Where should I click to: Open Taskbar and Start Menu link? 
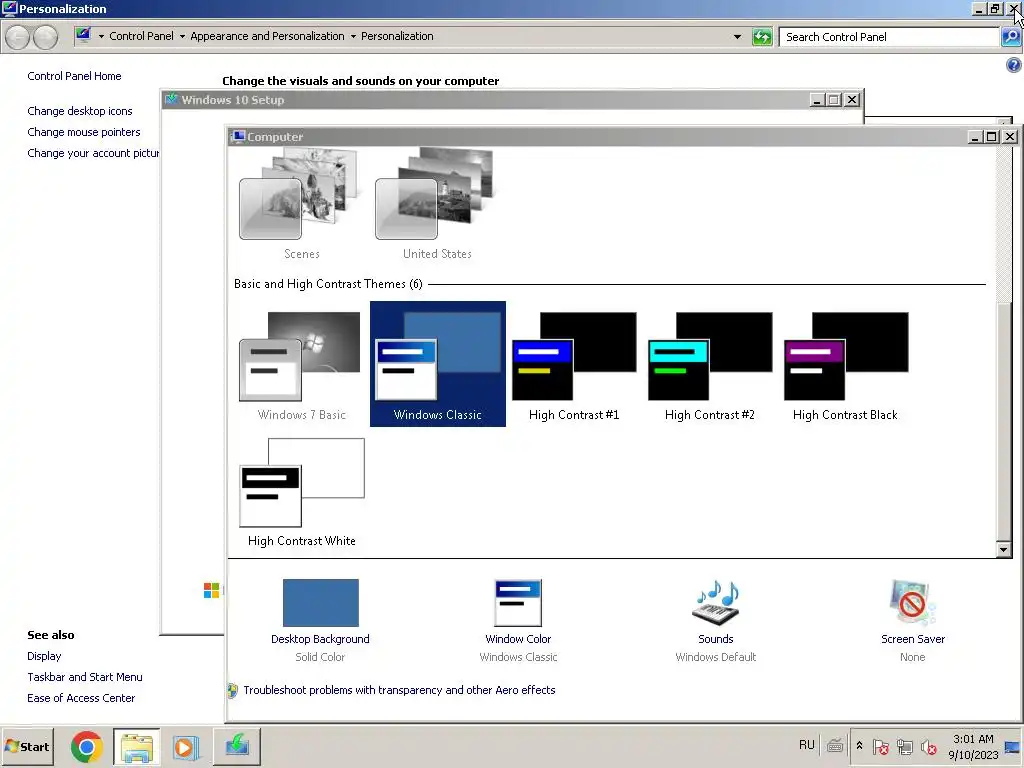[x=85, y=677]
